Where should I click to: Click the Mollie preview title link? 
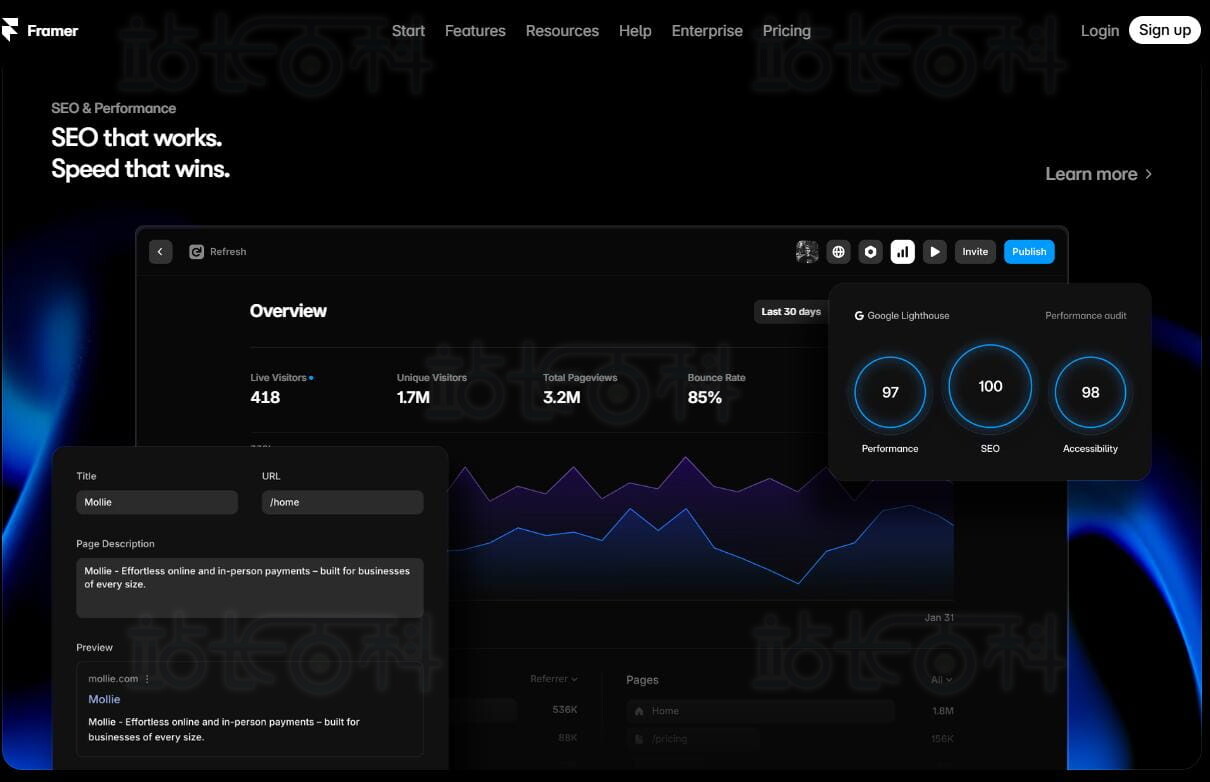pyautogui.click(x=104, y=700)
